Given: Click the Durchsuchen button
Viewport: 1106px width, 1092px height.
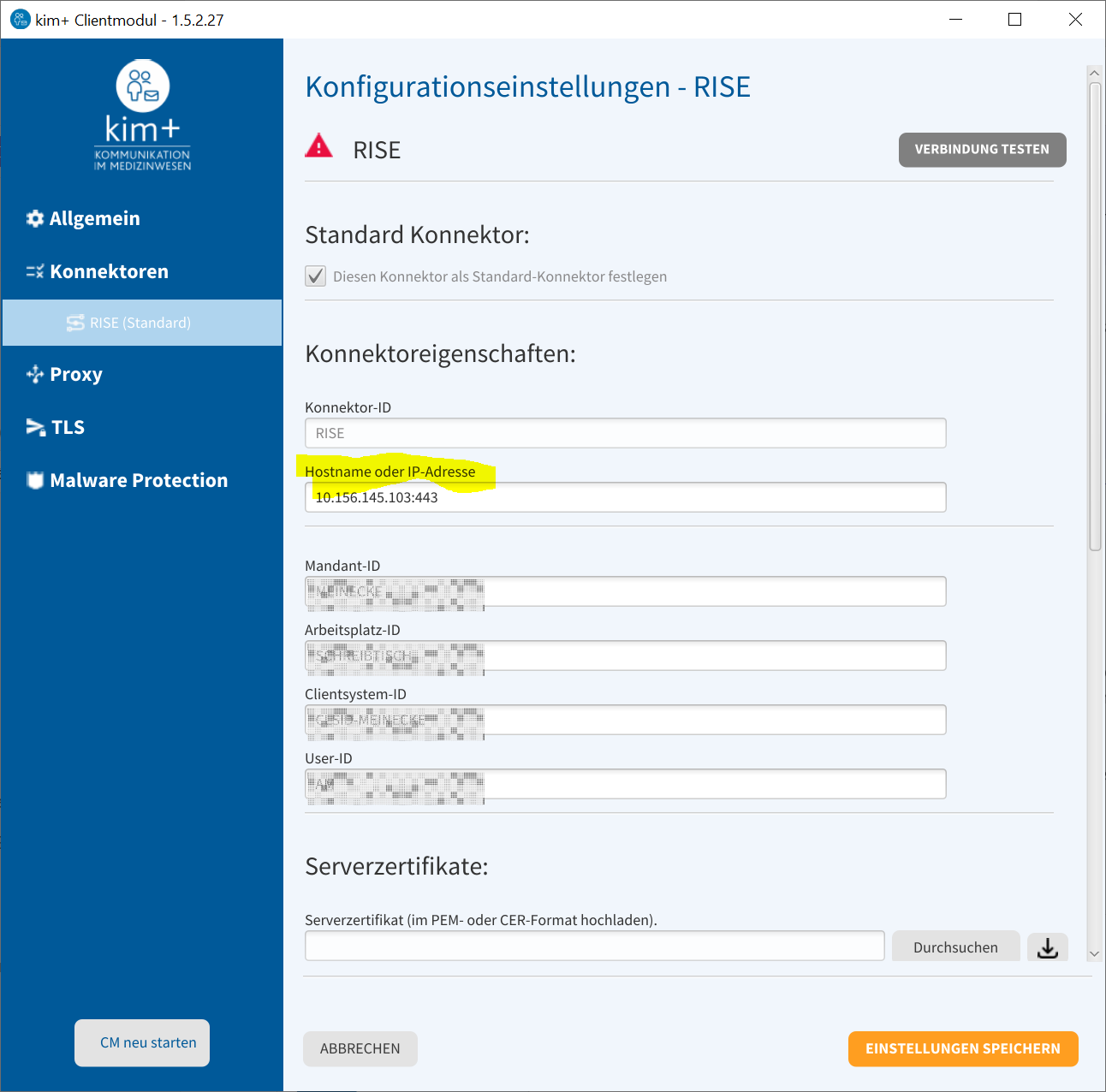Looking at the screenshot, I should tap(955, 947).
